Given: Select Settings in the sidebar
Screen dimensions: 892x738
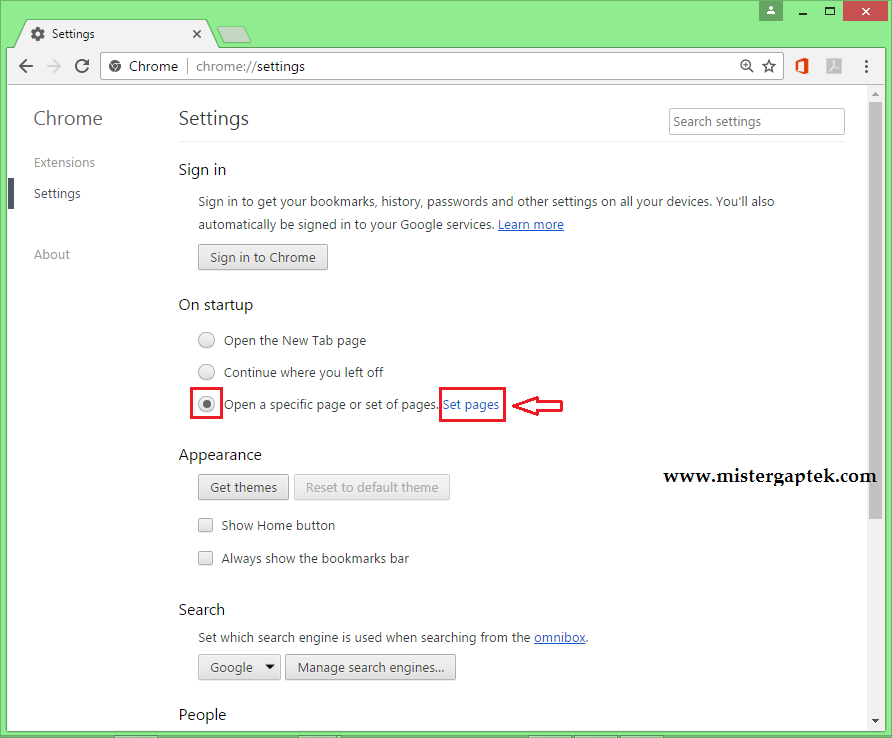Looking at the screenshot, I should (x=57, y=193).
